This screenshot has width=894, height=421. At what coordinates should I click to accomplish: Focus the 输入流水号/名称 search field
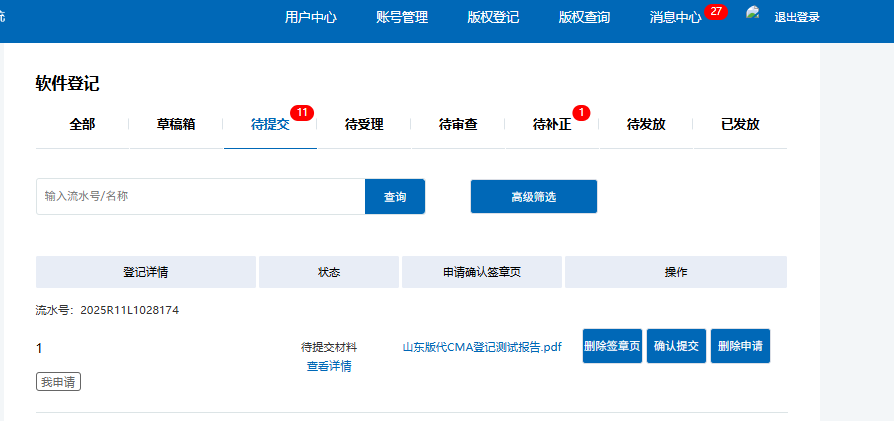pyautogui.click(x=200, y=197)
